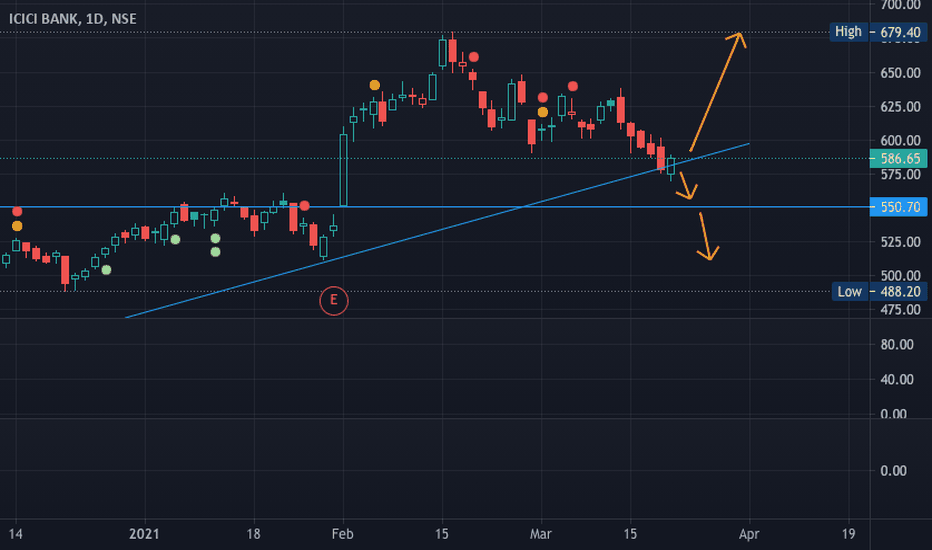Image resolution: width=932 pixels, height=550 pixels.
Task: Click the 18 date label on the time axis
Action: tap(253, 534)
